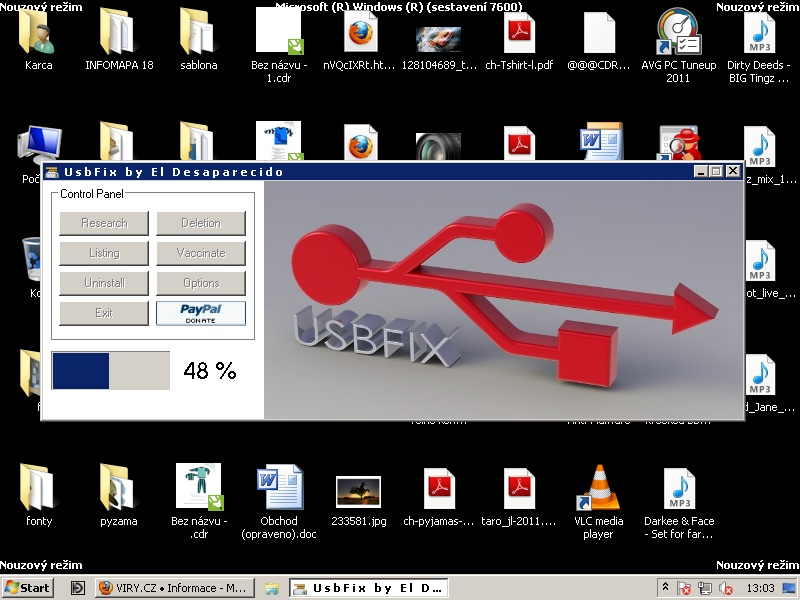
Task: Select the red spy detective shortcut icon
Action: point(679,143)
